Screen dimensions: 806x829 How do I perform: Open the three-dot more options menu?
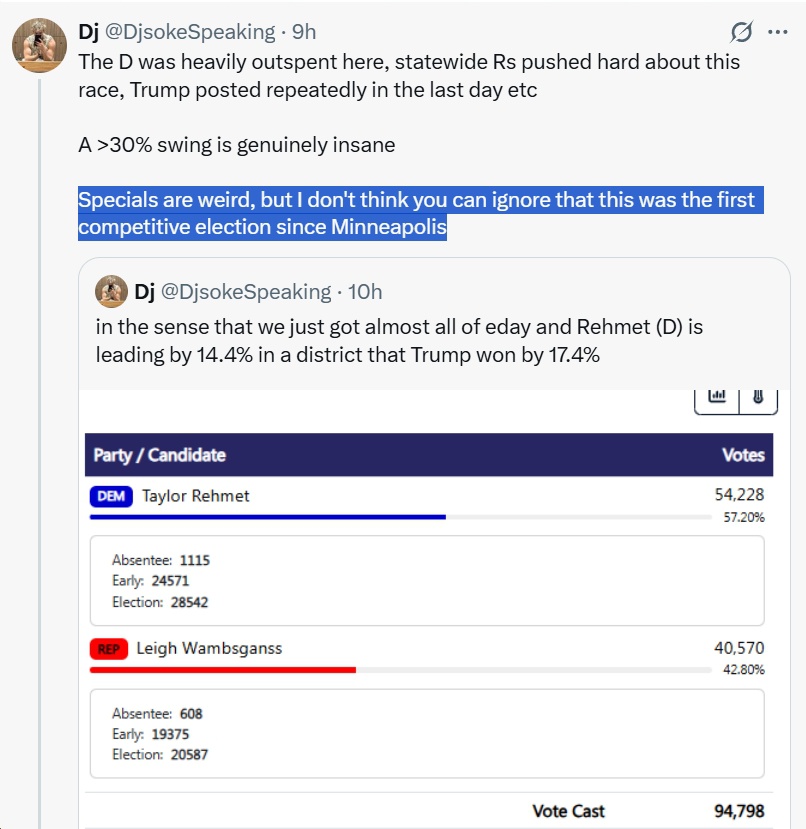coord(777,32)
